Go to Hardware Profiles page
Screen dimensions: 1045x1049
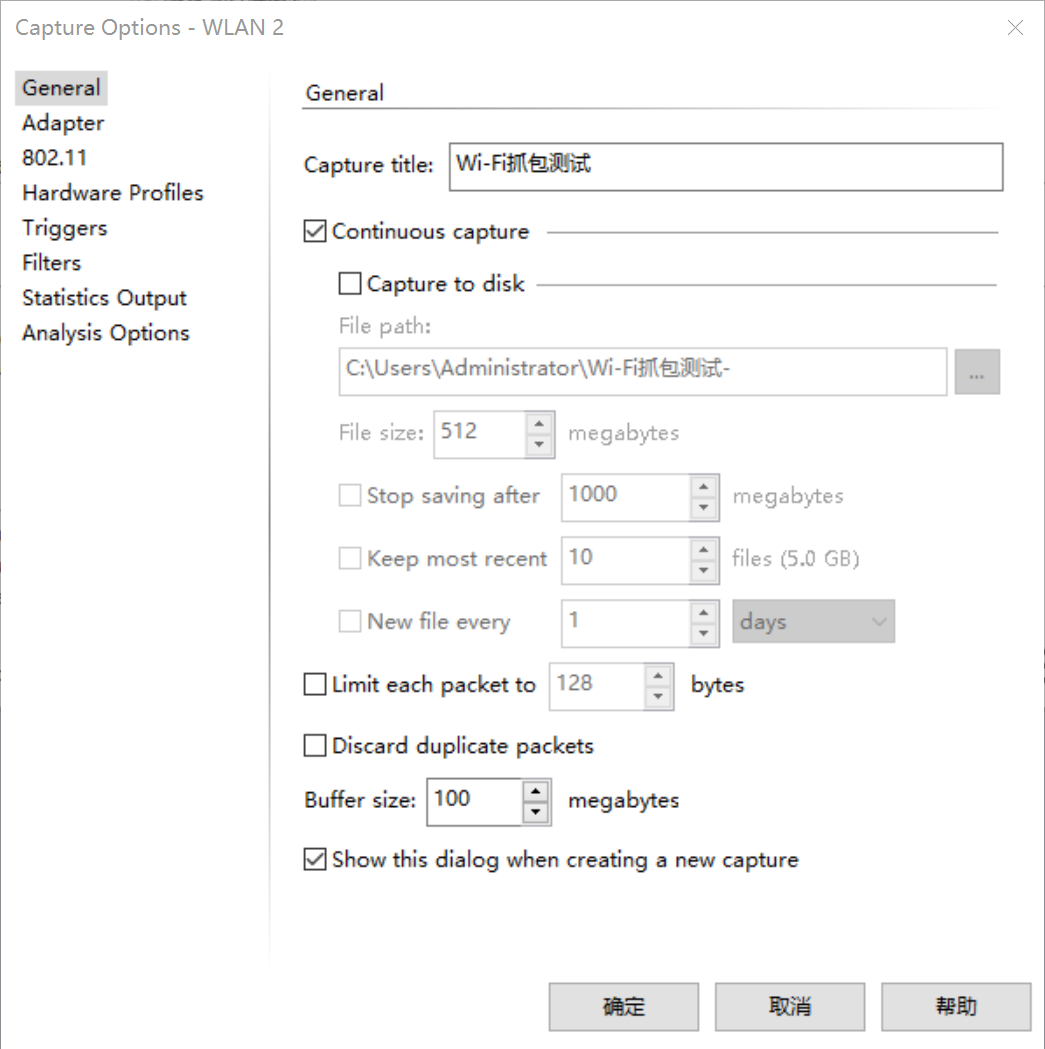112,193
